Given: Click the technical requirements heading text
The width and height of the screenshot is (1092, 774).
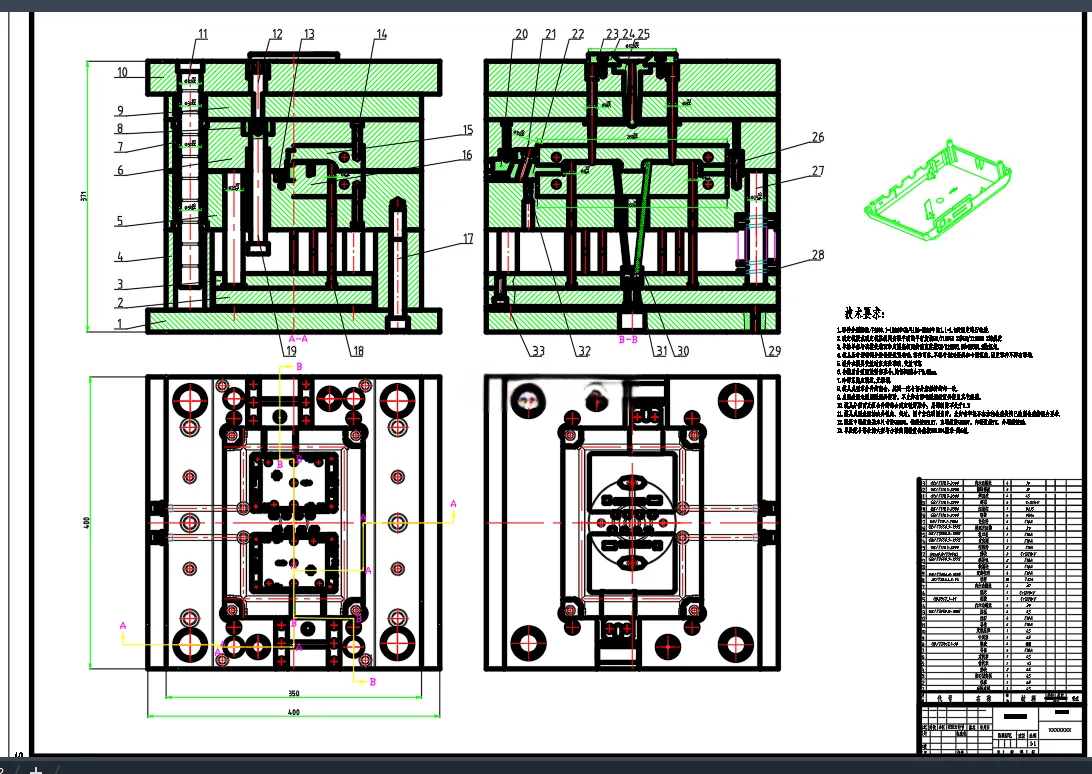Looking at the screenshot, I should tap(864, 314).
